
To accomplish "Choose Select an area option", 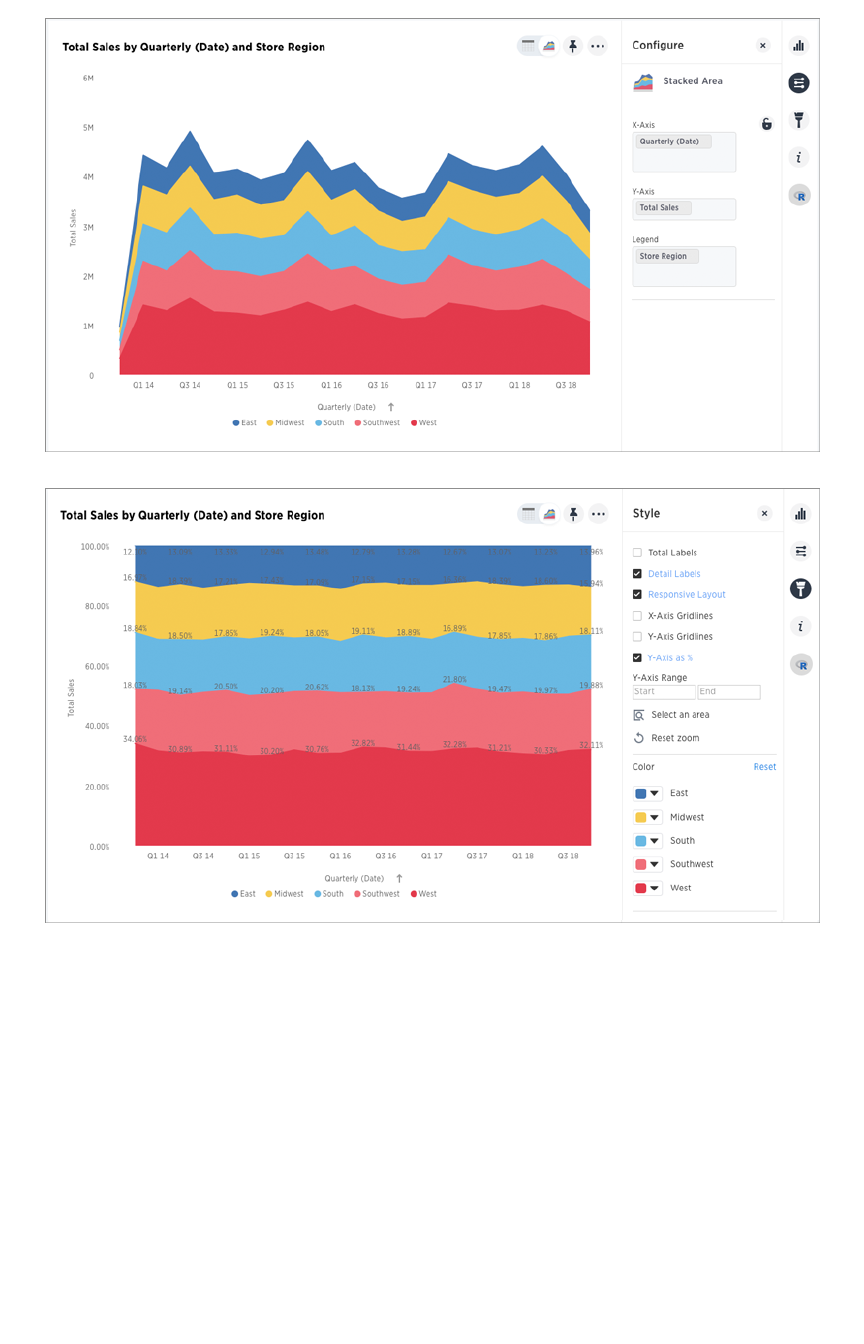I will pyautogui.click(x=672, y=715).
